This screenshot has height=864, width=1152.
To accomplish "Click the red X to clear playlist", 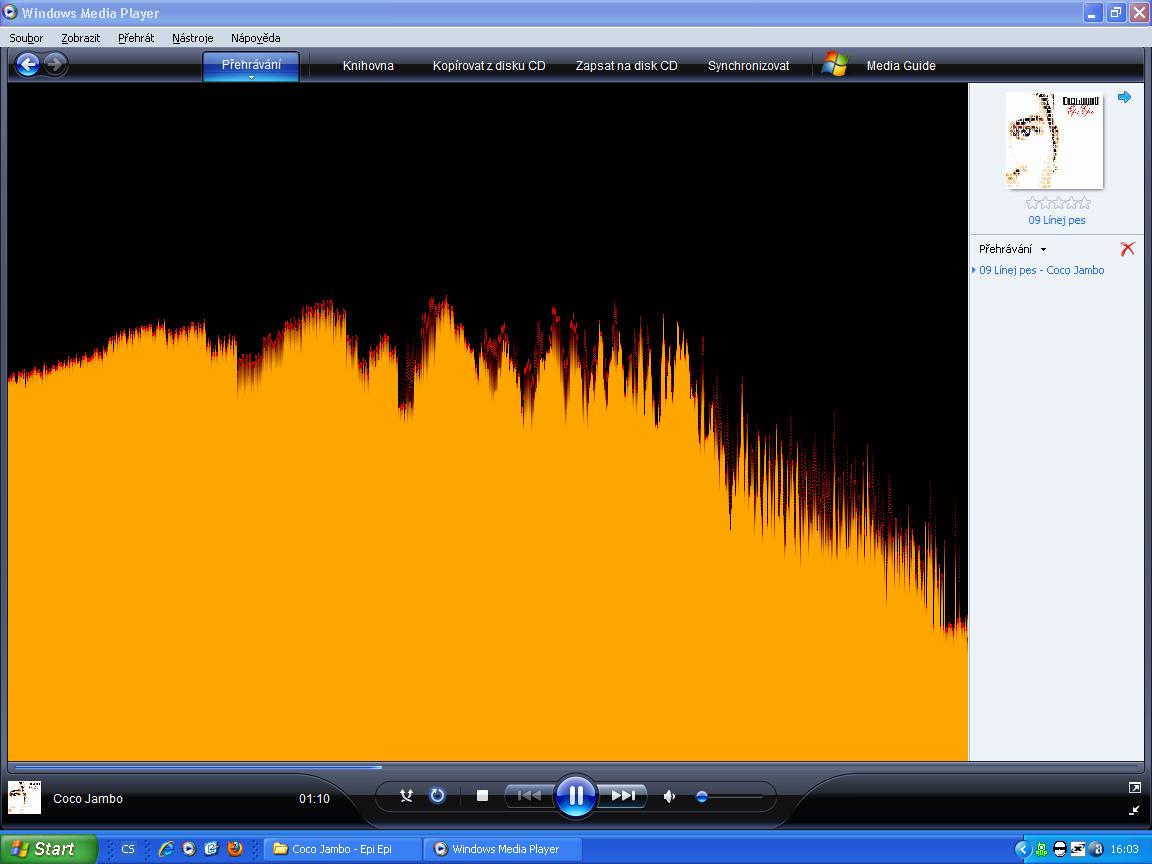I will tap(1127, 249).
